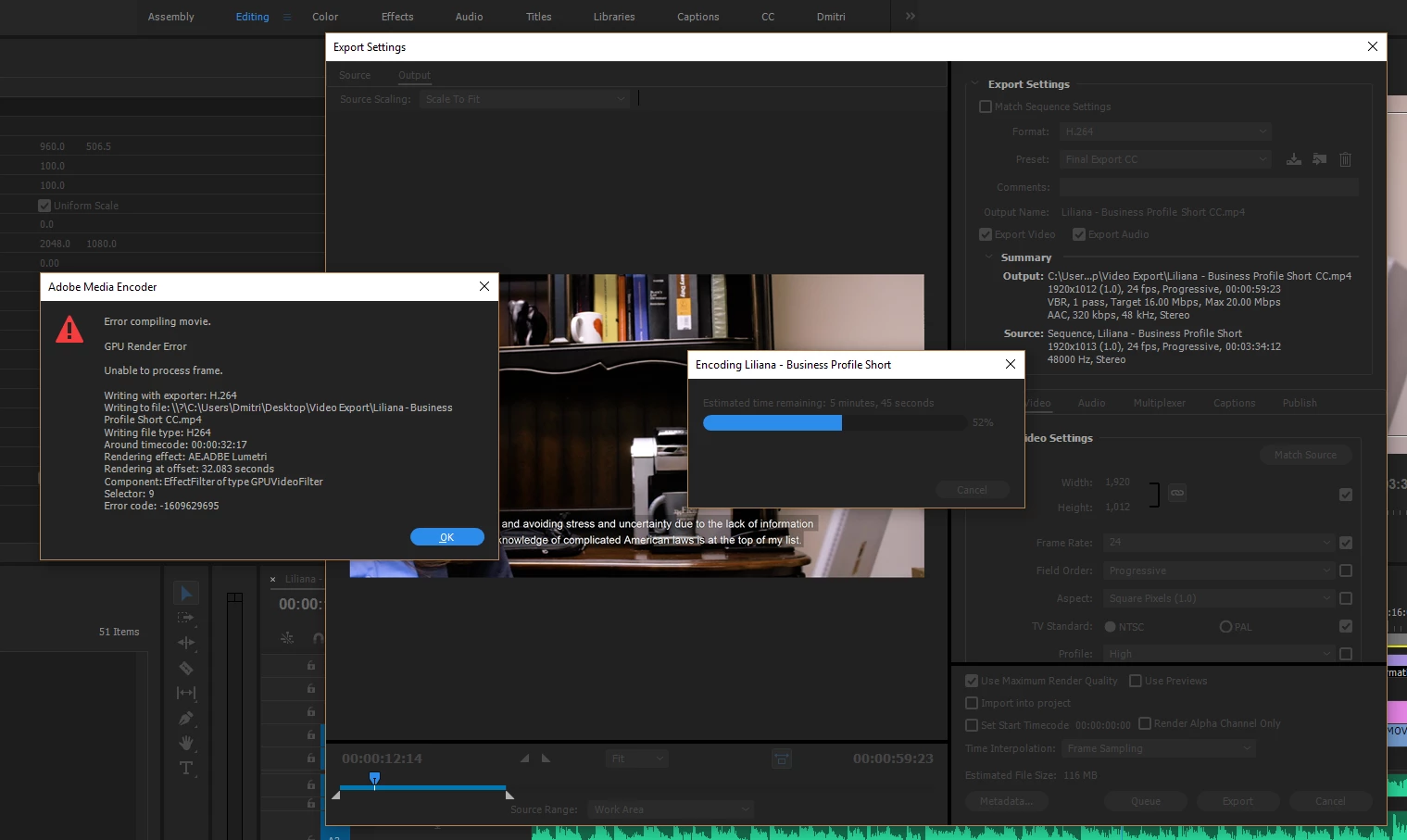Viewport: 1407px width, 840px height.
Task: Click the encoding progress bar
Action: tap(835, 422)
